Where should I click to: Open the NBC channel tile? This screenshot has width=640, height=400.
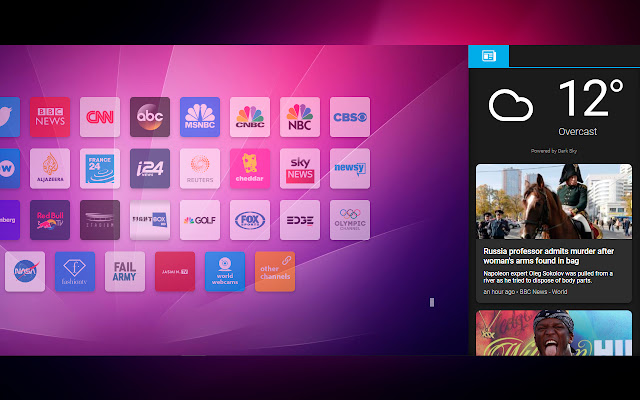pos(300,117)
